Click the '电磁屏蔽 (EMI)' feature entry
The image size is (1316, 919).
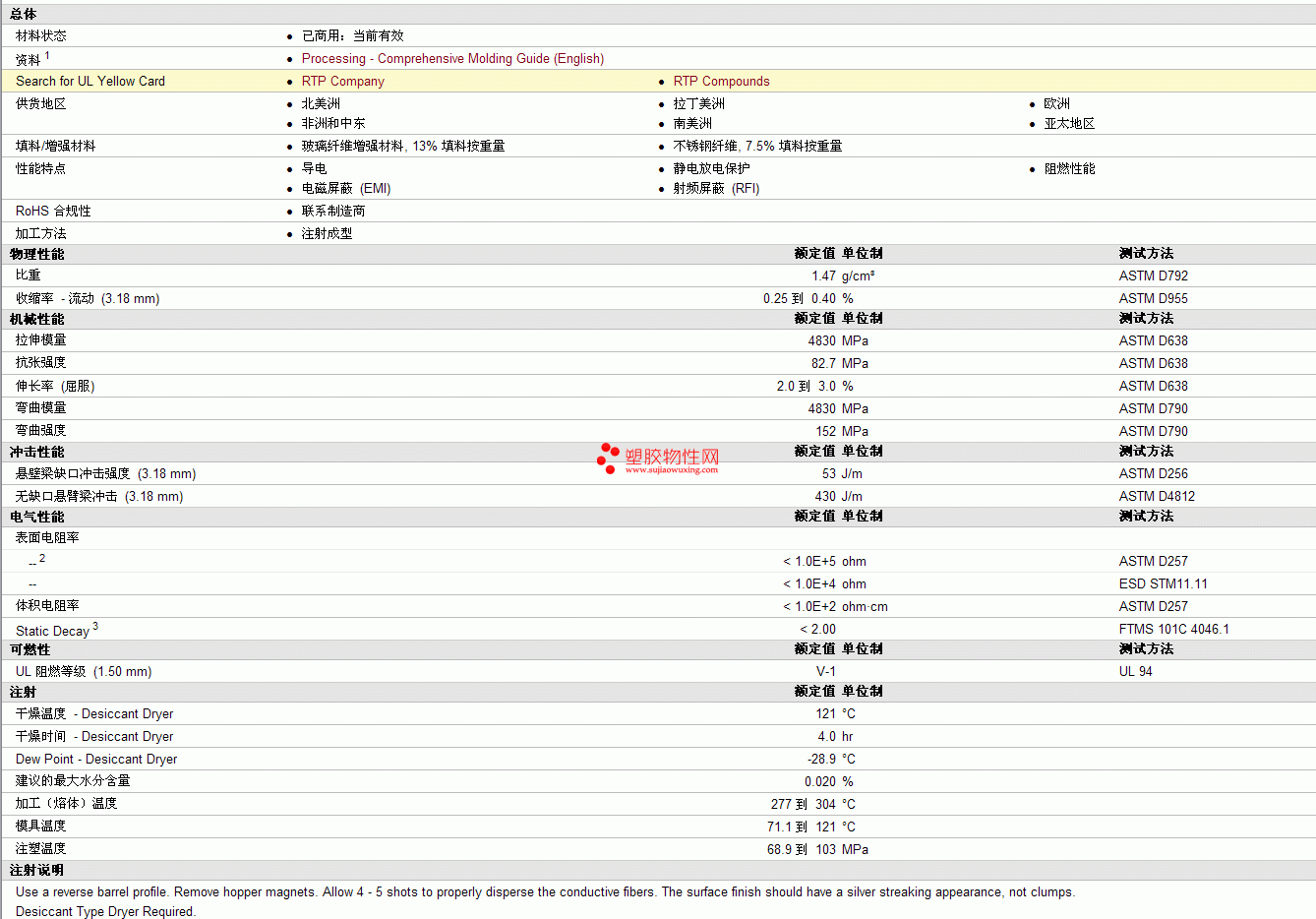coord(346,189)
